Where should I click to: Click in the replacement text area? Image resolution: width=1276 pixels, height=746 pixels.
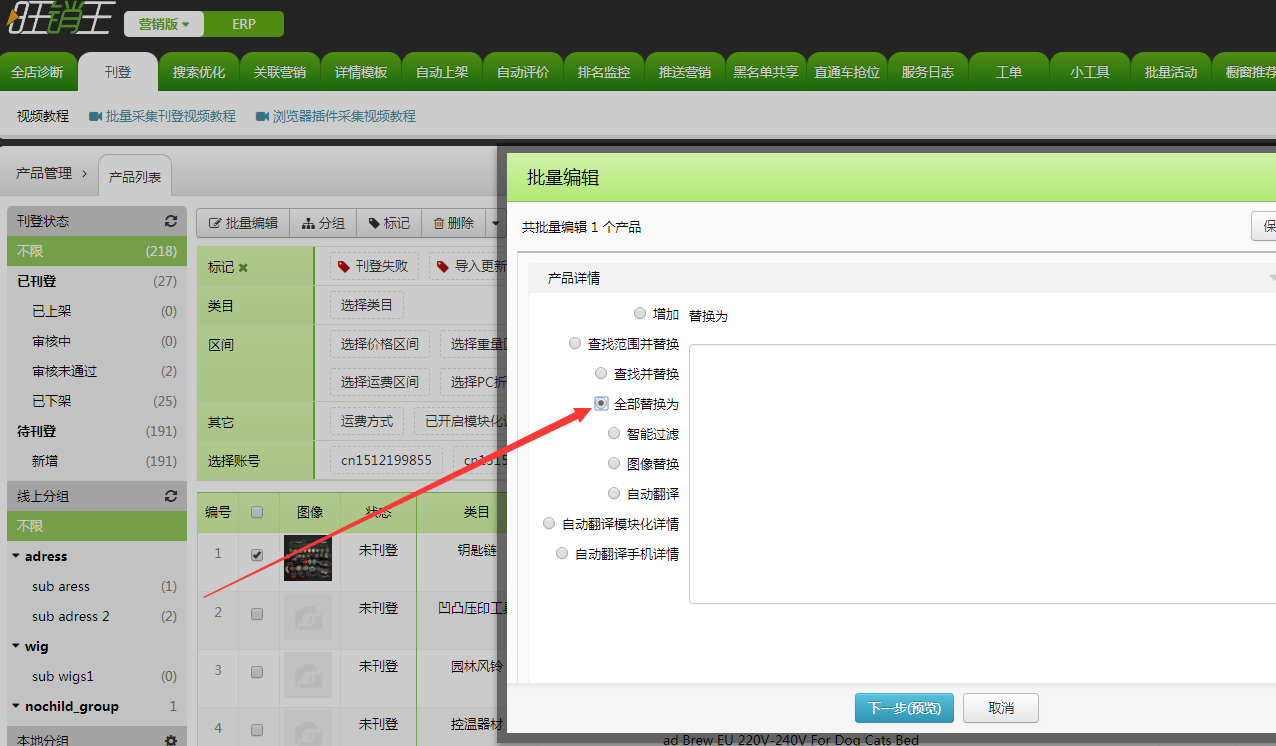coord(982,474)
